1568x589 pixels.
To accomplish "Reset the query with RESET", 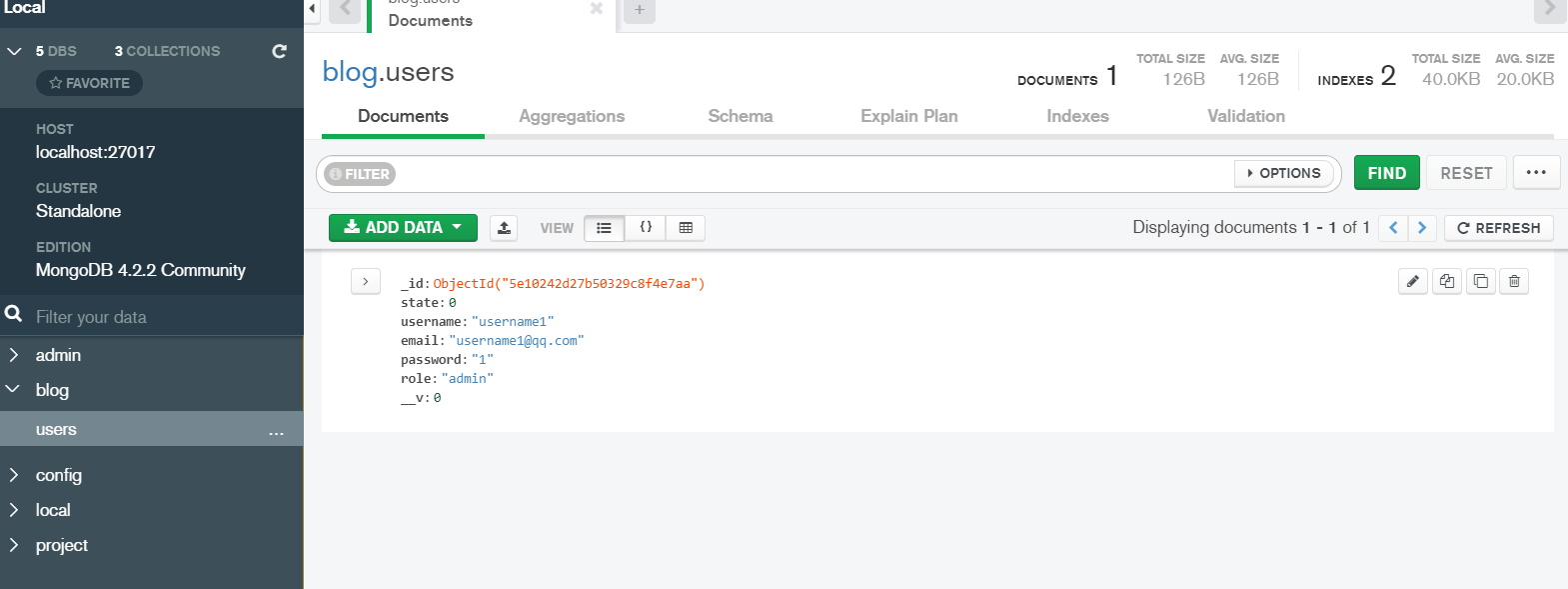I will point(1466,173).
